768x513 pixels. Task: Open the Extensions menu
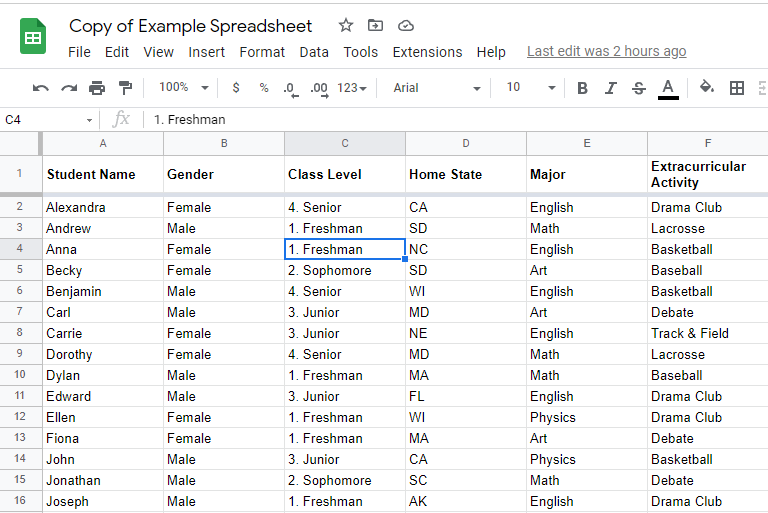click(x=427, y=52)
